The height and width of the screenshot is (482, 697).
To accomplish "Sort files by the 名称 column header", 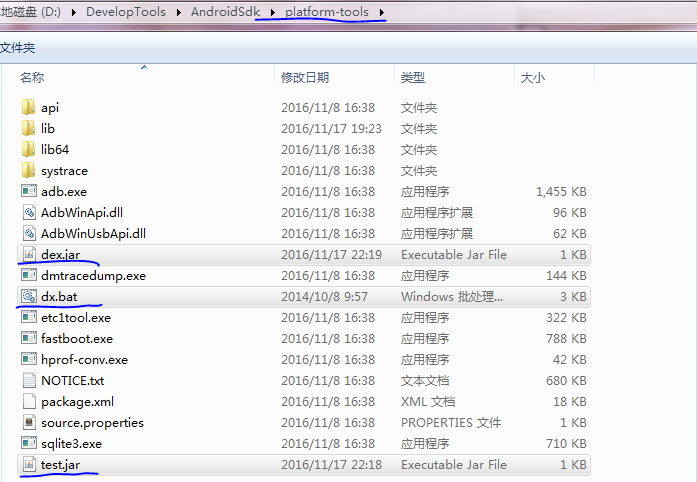I will (32, 77).
